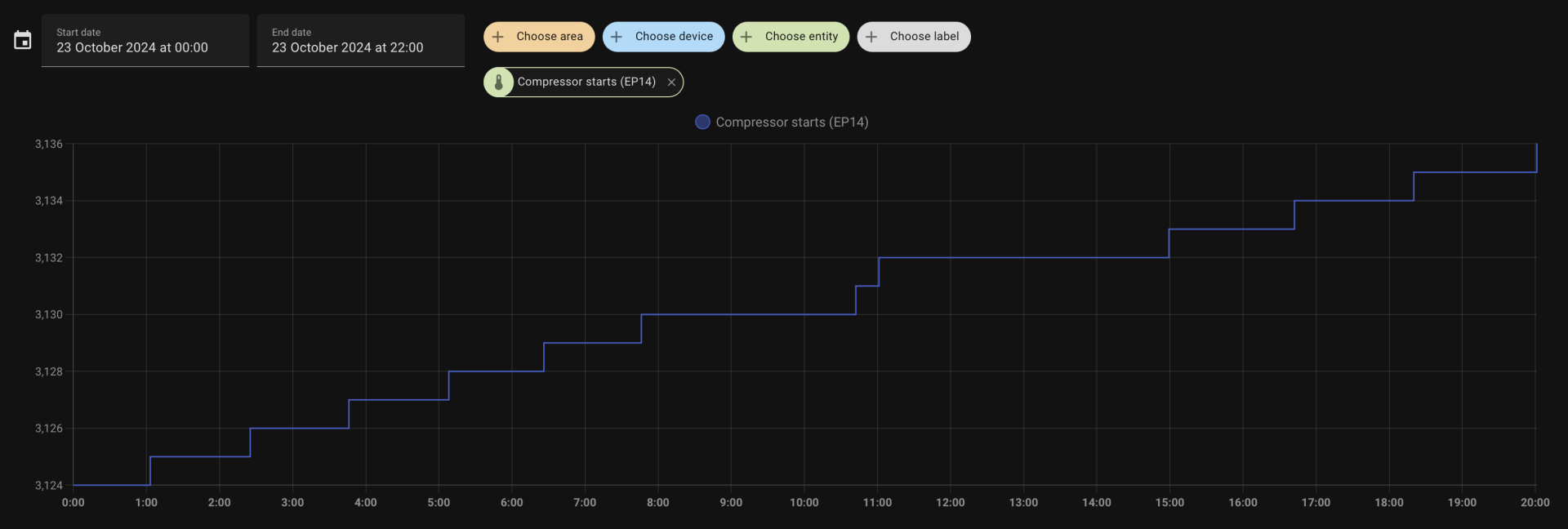Click the thermometer icon on Compressor starts chip

[499, 82]
